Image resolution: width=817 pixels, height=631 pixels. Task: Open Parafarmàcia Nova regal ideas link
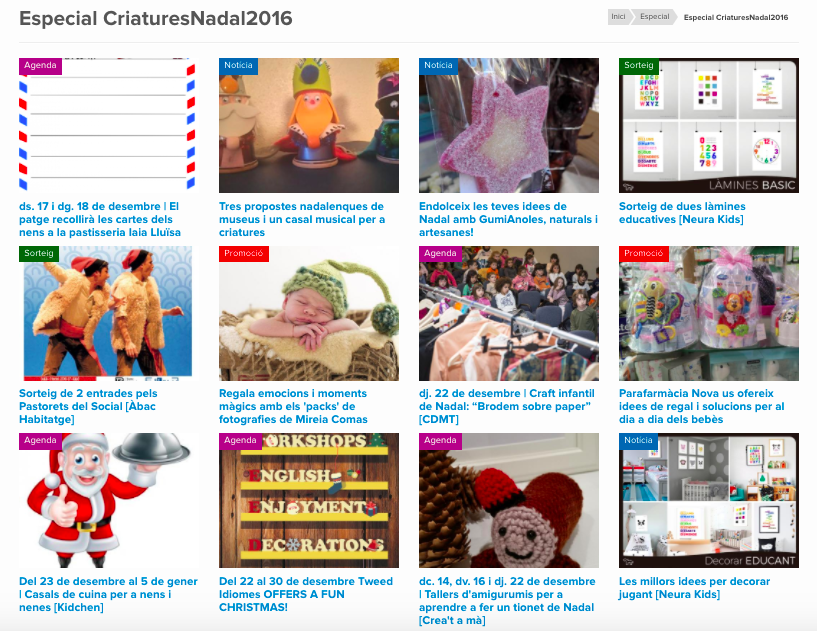(x=701, y=406)
